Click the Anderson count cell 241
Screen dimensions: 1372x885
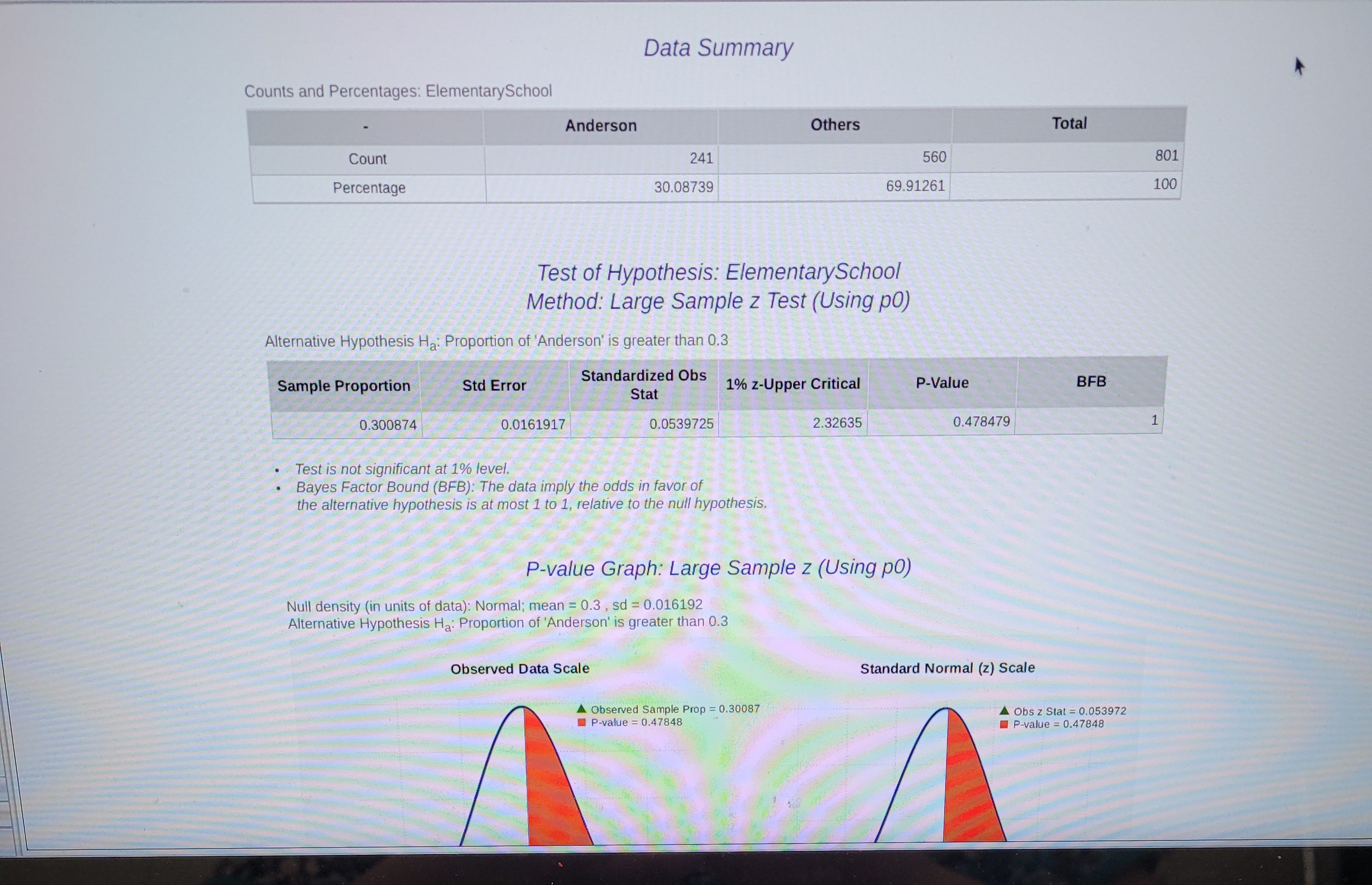701,158
